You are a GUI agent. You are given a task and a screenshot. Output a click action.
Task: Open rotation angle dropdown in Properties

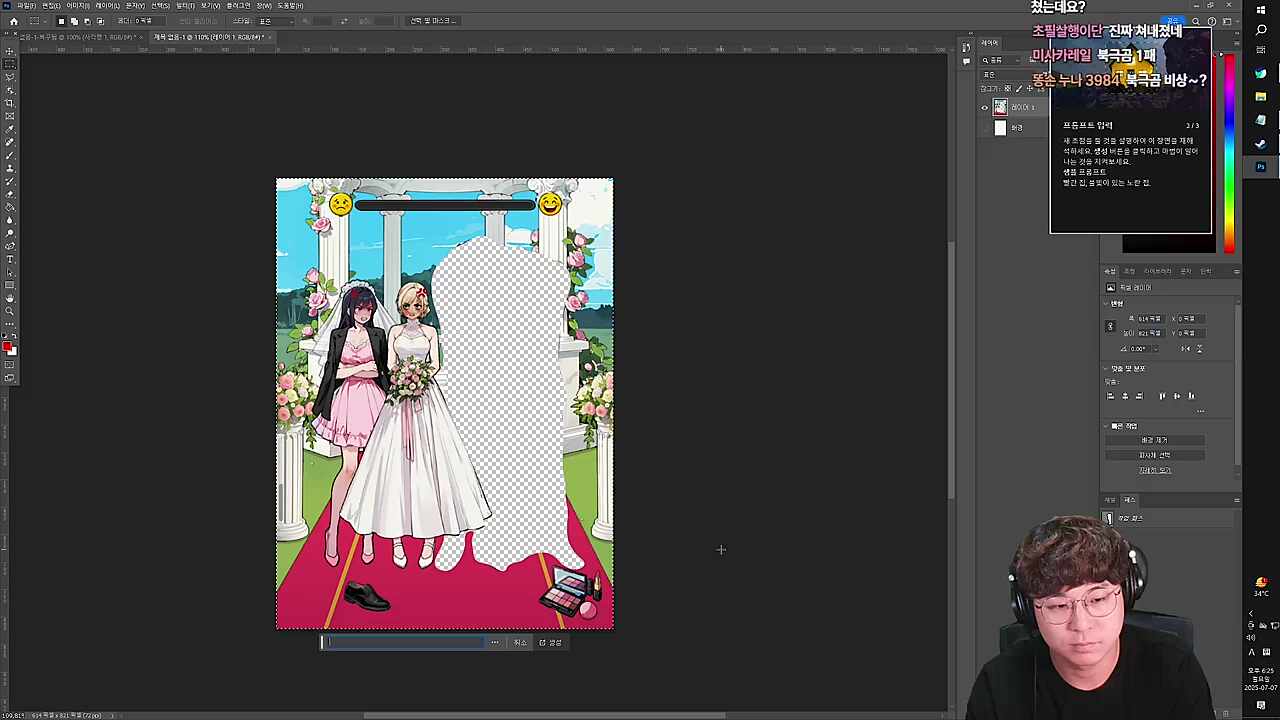pyautogui.click(x=1156, y=349)
